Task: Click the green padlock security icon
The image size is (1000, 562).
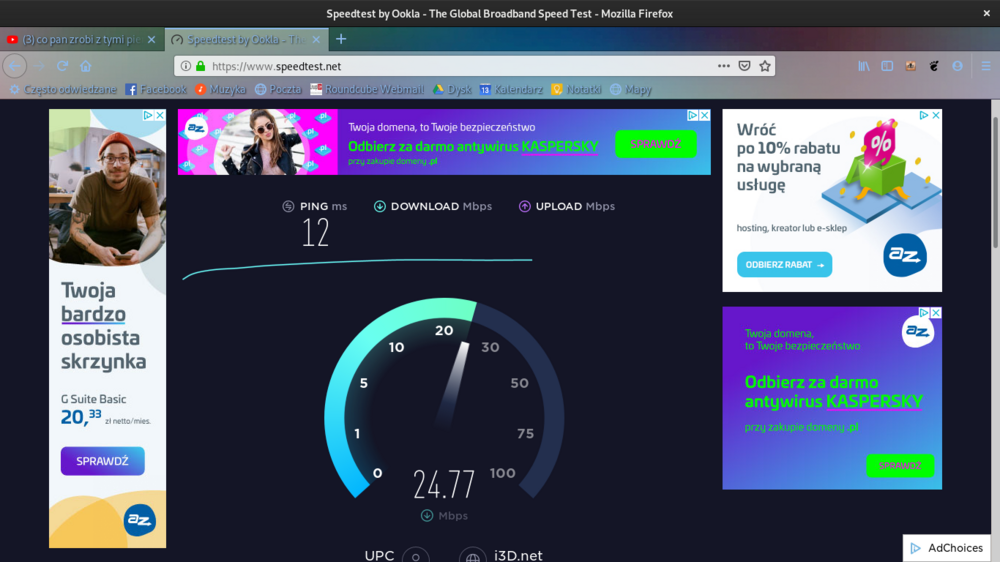Action: click(200, 66)
